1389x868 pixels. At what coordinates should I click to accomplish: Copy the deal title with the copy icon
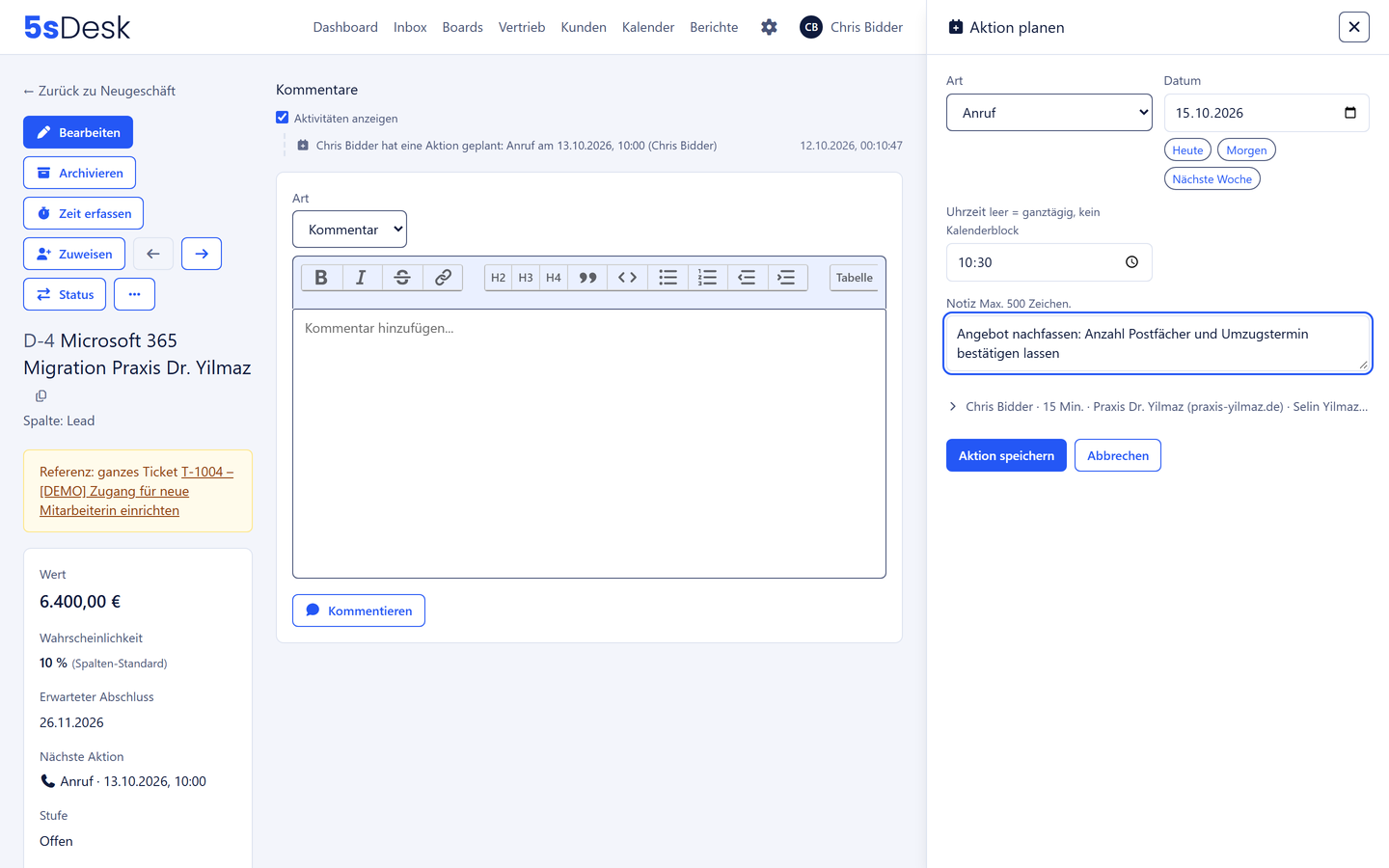pyautogui.click(x=41, y=395)
